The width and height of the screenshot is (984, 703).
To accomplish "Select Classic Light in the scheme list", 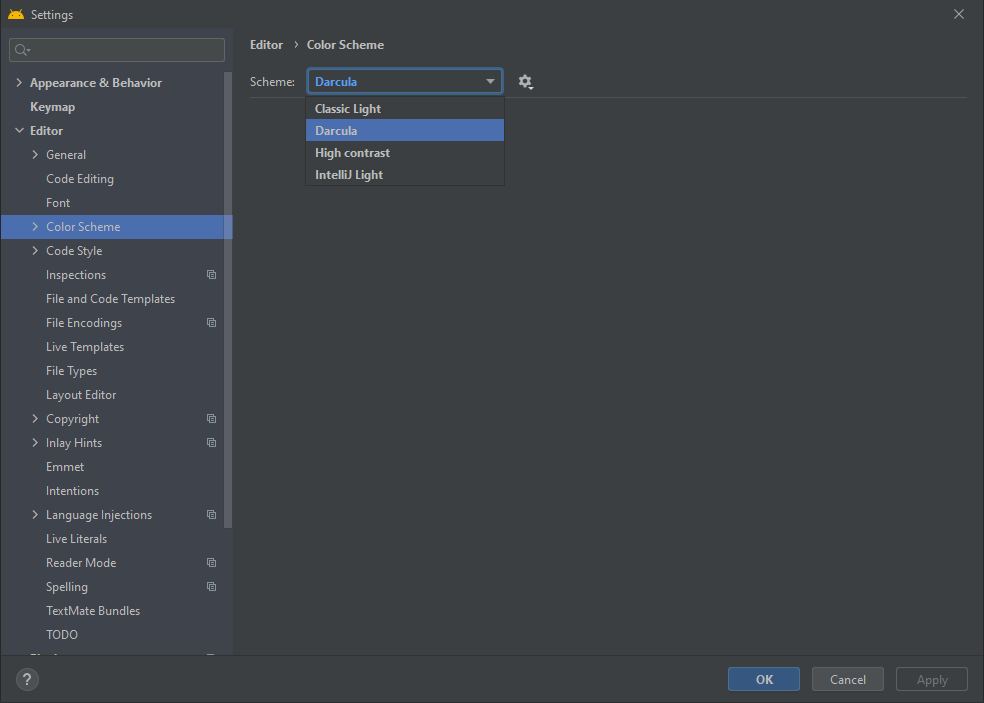I will pos(347,108).
